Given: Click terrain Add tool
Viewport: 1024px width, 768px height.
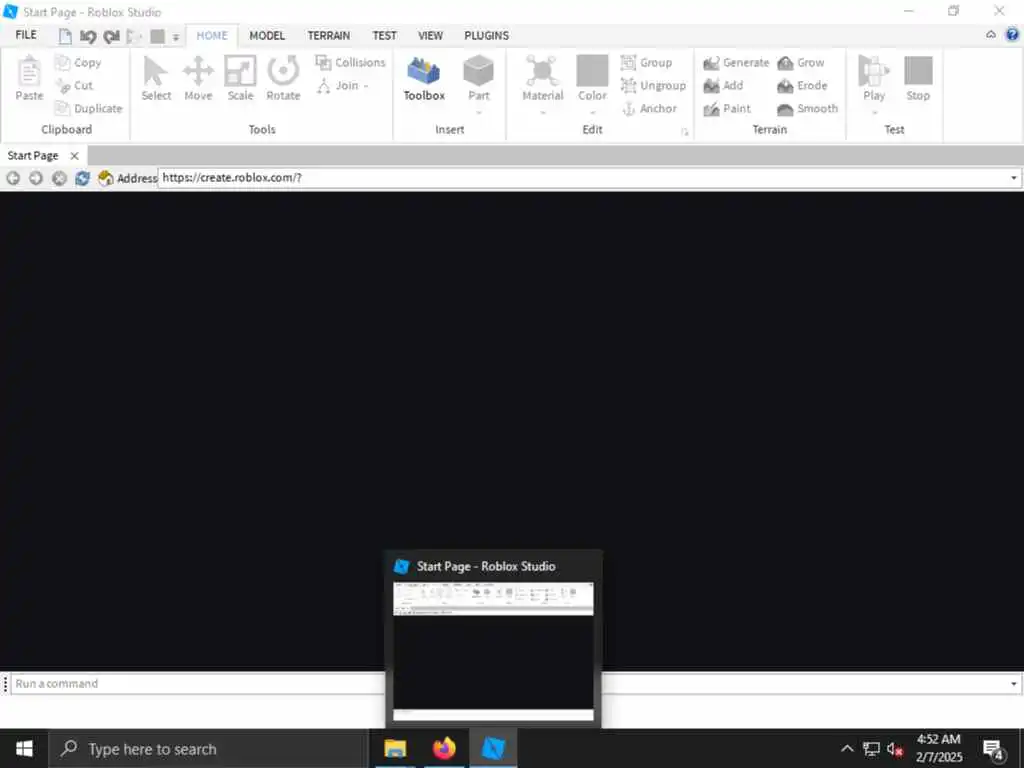Looking at the screenshot, I should pyautogui.click(x=723, y=86).
